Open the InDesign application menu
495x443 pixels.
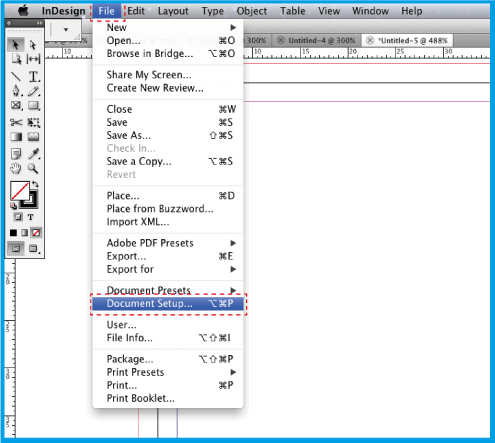coord(64,11)
